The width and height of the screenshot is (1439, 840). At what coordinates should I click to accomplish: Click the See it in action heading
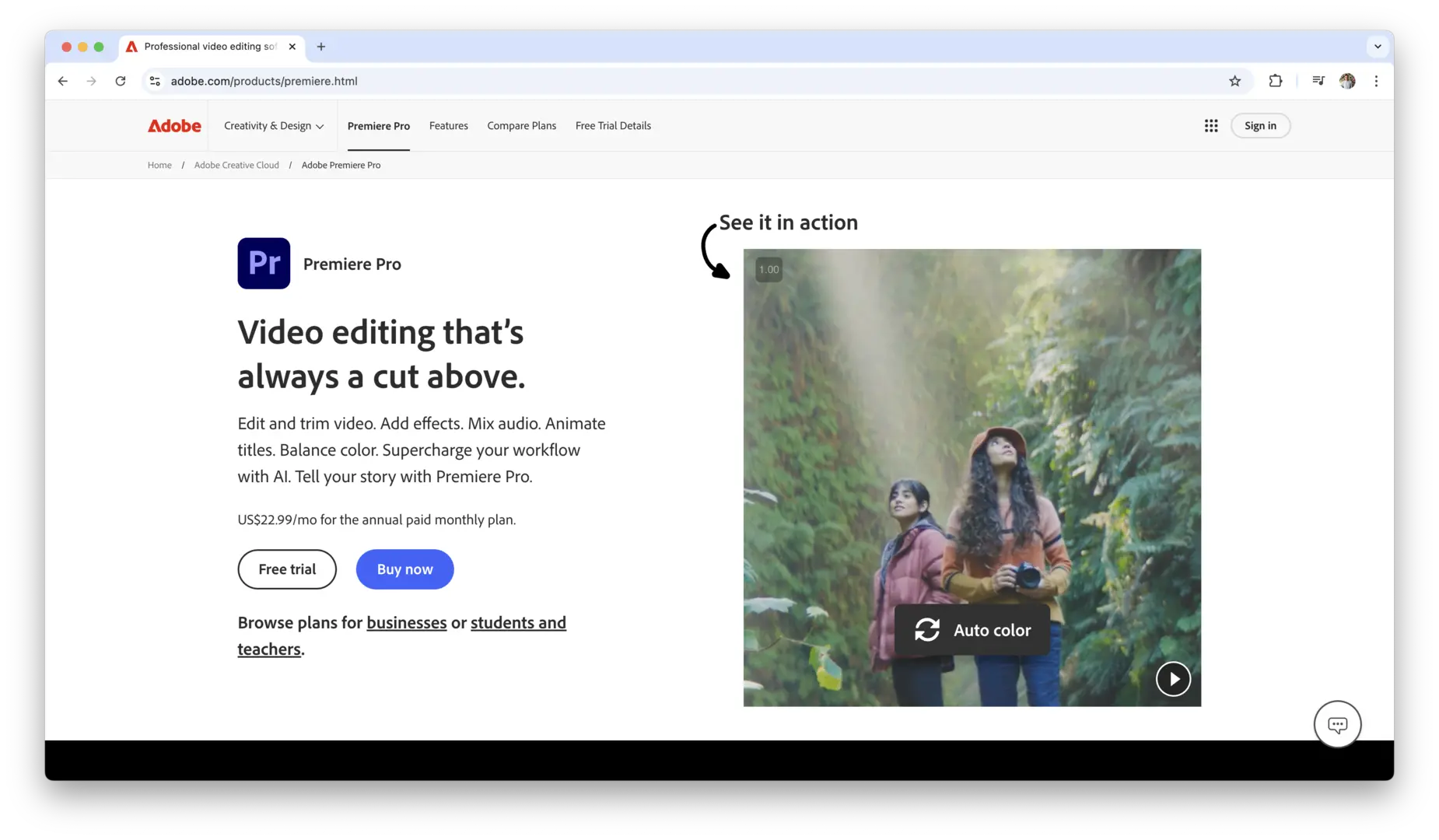789,222
